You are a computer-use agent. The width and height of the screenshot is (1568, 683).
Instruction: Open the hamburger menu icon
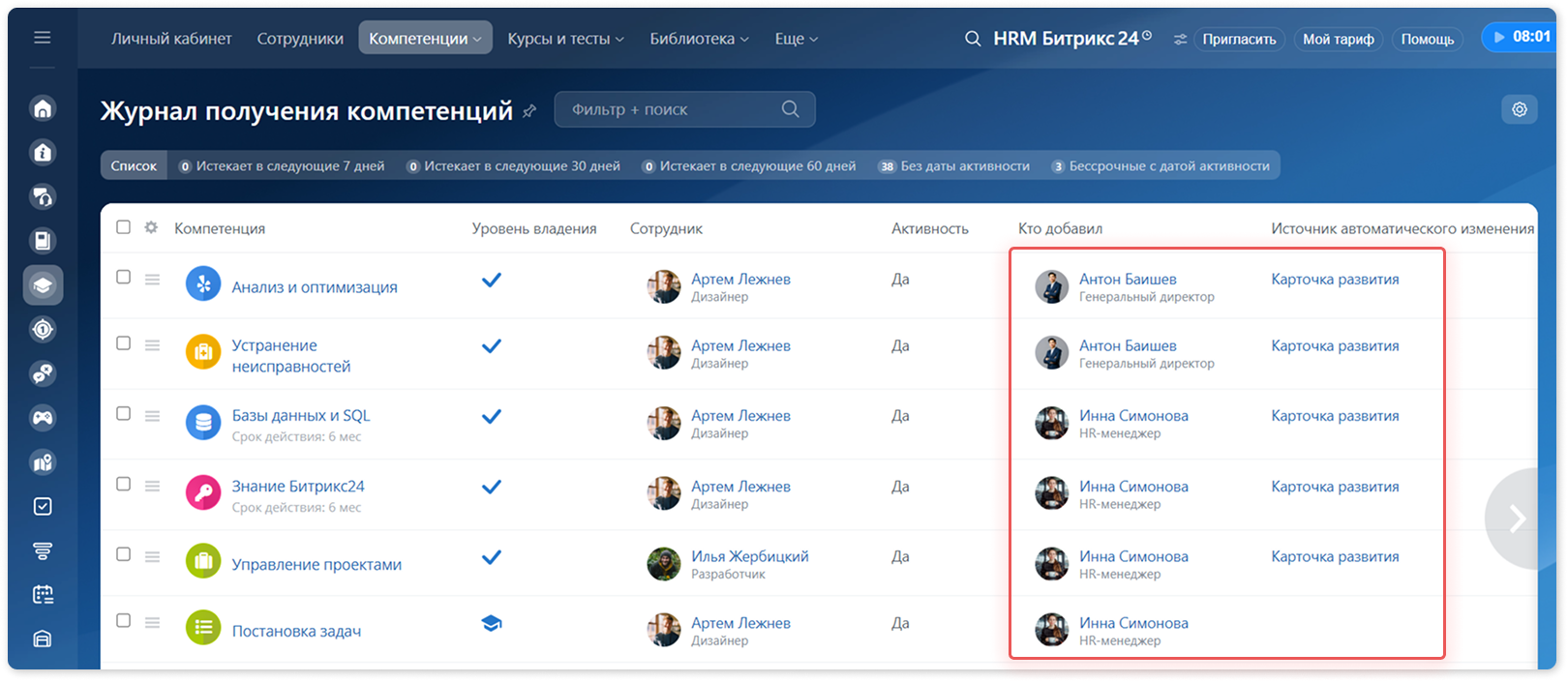point(42,38)
